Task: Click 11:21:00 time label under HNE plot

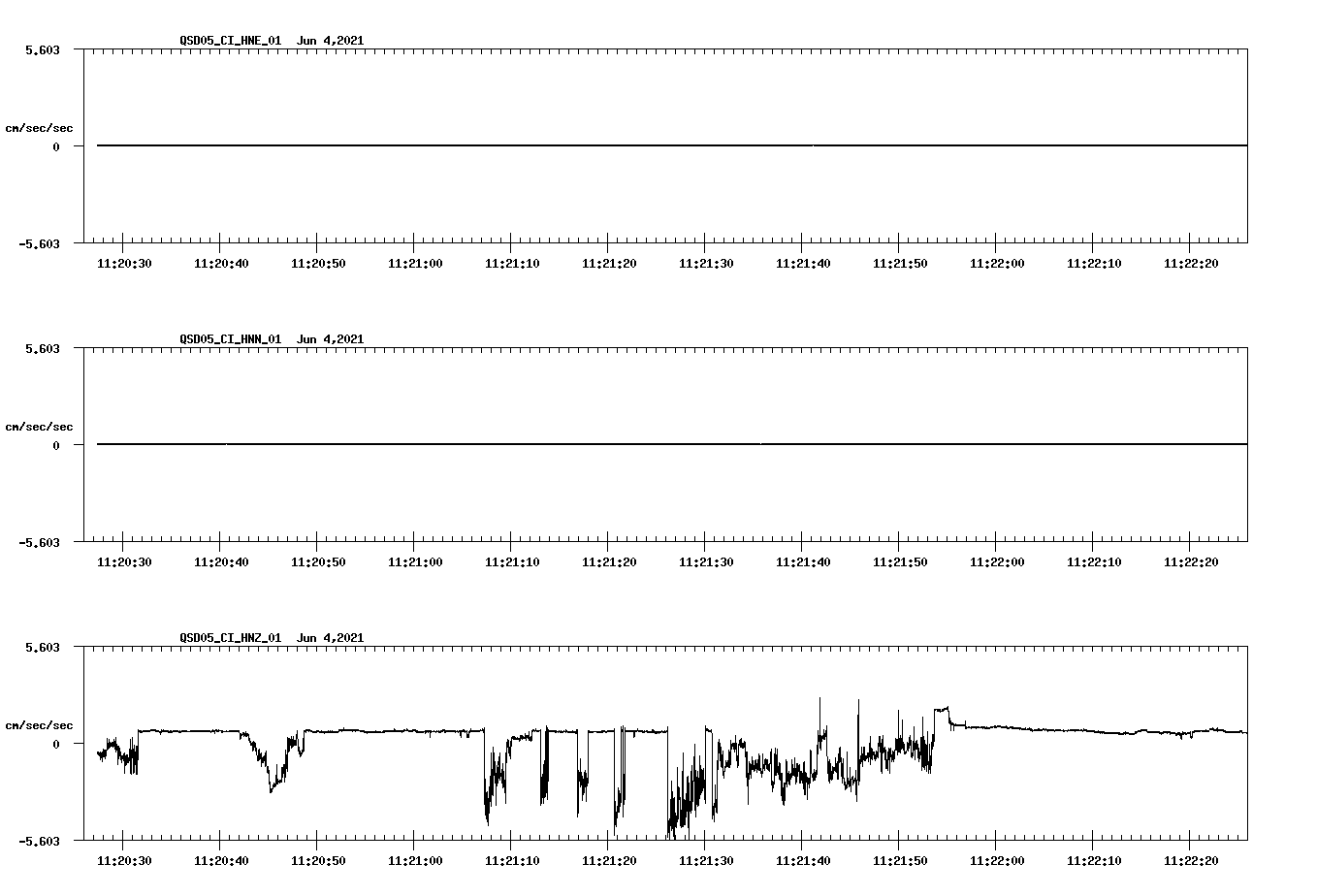Action: (x=415, y=264)
